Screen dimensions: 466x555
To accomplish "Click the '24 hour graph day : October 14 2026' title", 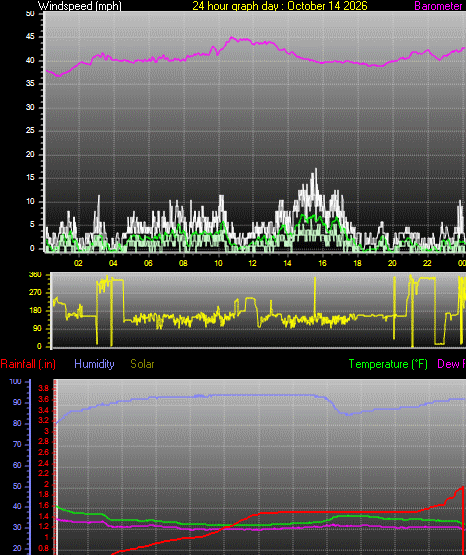I will point(280,6).
